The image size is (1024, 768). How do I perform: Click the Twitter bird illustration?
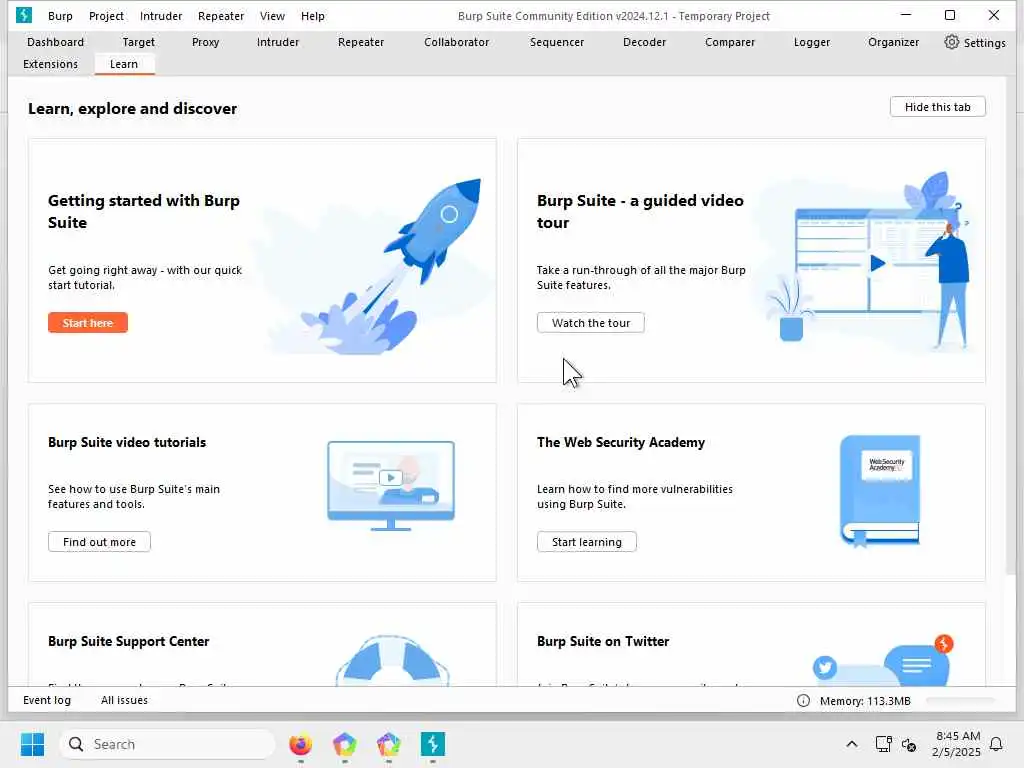click(x=825, y=667)
